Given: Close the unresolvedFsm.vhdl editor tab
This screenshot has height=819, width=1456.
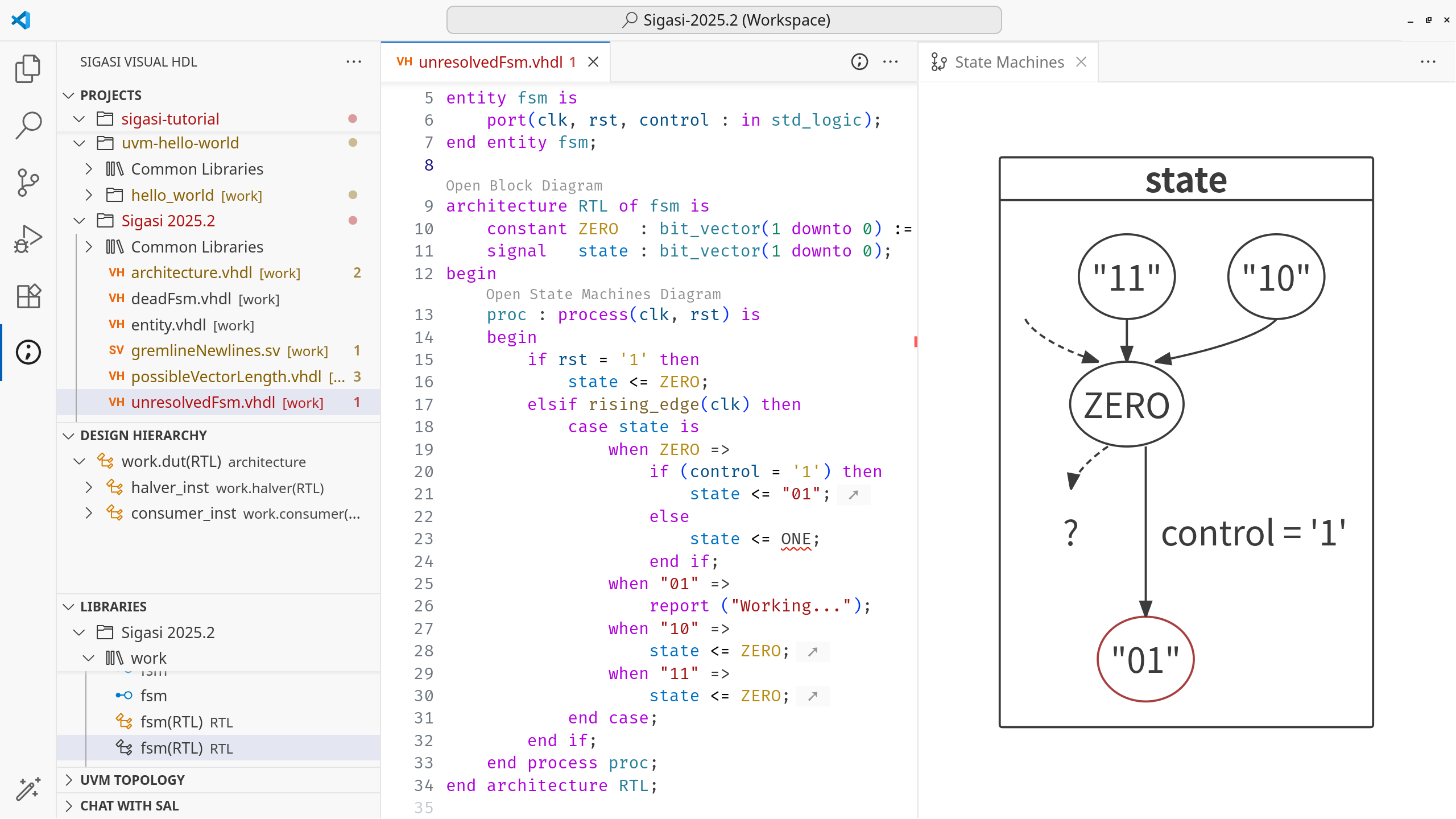Looking at the screenshot, I should [593, 61].
